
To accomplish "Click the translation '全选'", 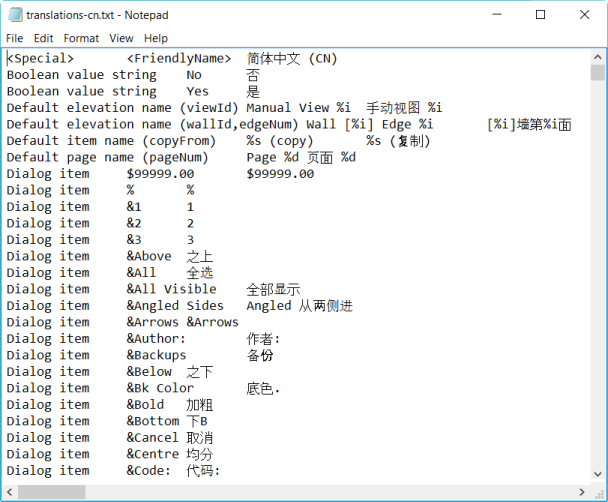I will (200, 273).
